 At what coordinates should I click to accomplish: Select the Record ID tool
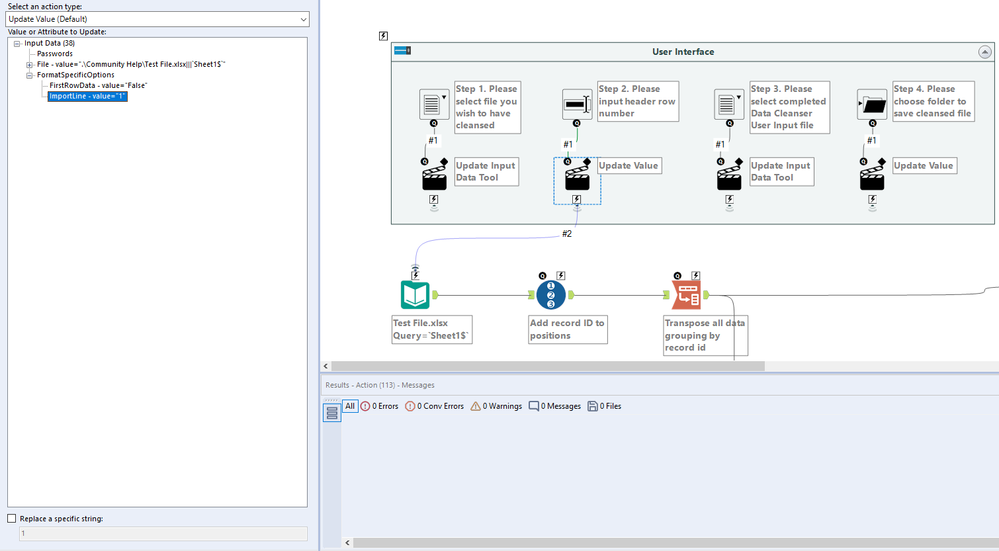[551, 295]
